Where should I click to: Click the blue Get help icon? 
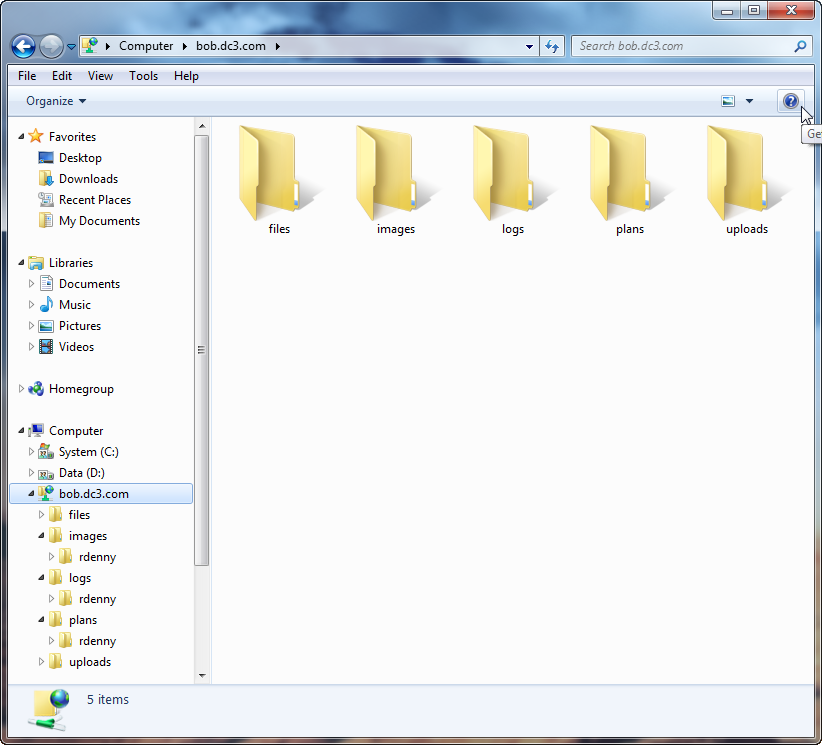pyautogui.click(x=791, y=101)
